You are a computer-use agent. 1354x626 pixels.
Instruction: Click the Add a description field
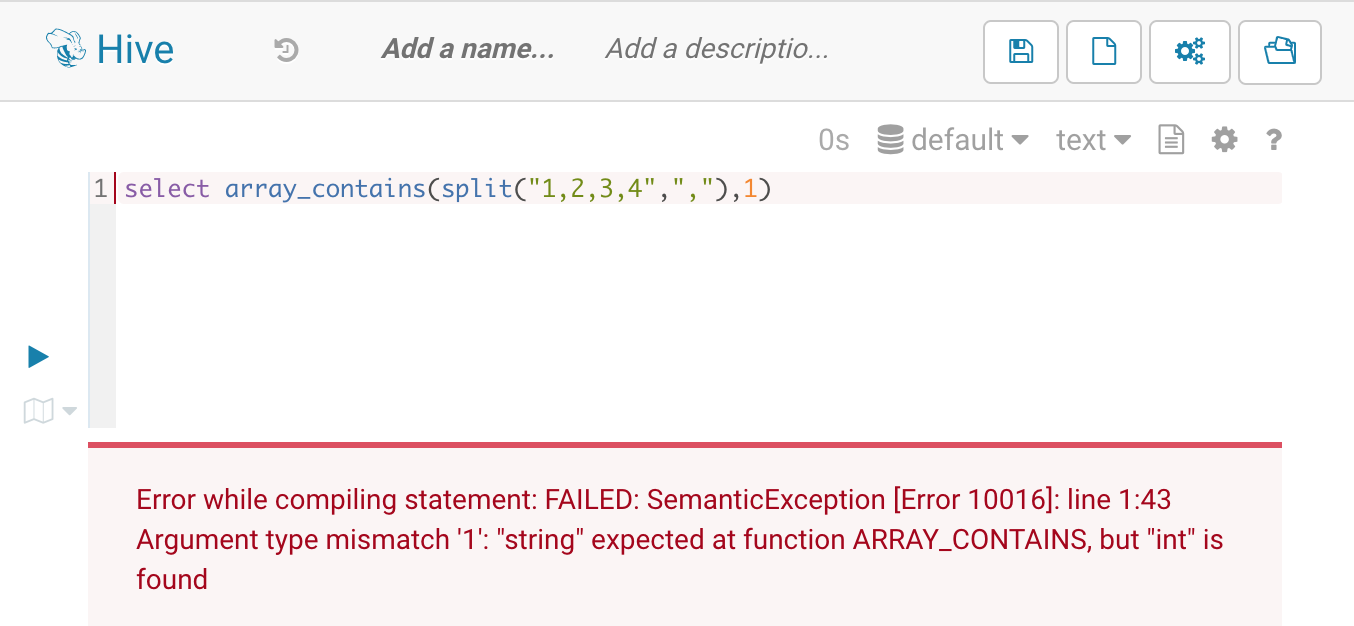click(x=717, y=49)
